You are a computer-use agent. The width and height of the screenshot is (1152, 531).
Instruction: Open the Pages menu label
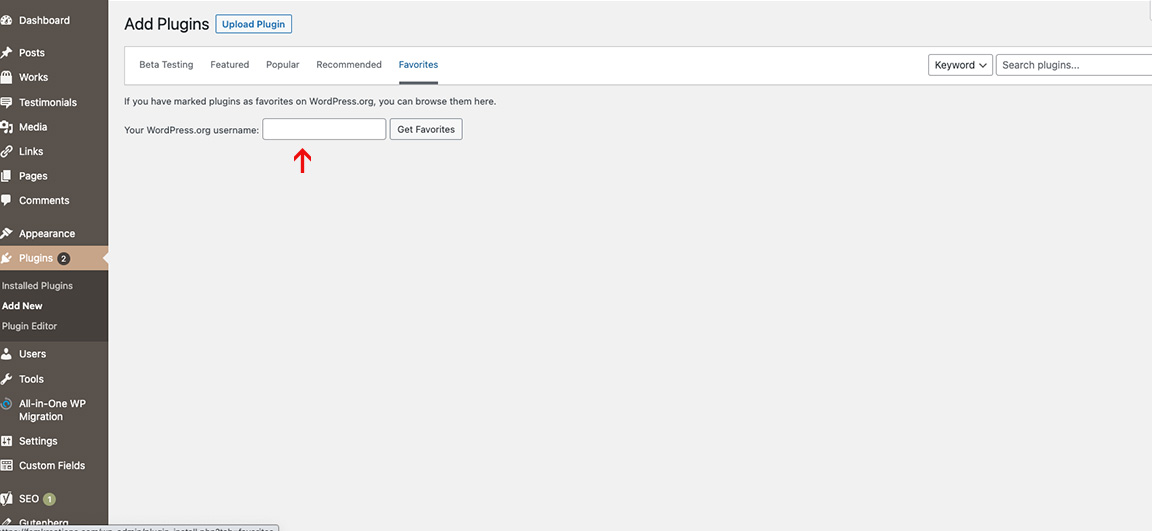pyautogui.click(x=33, y=176)
